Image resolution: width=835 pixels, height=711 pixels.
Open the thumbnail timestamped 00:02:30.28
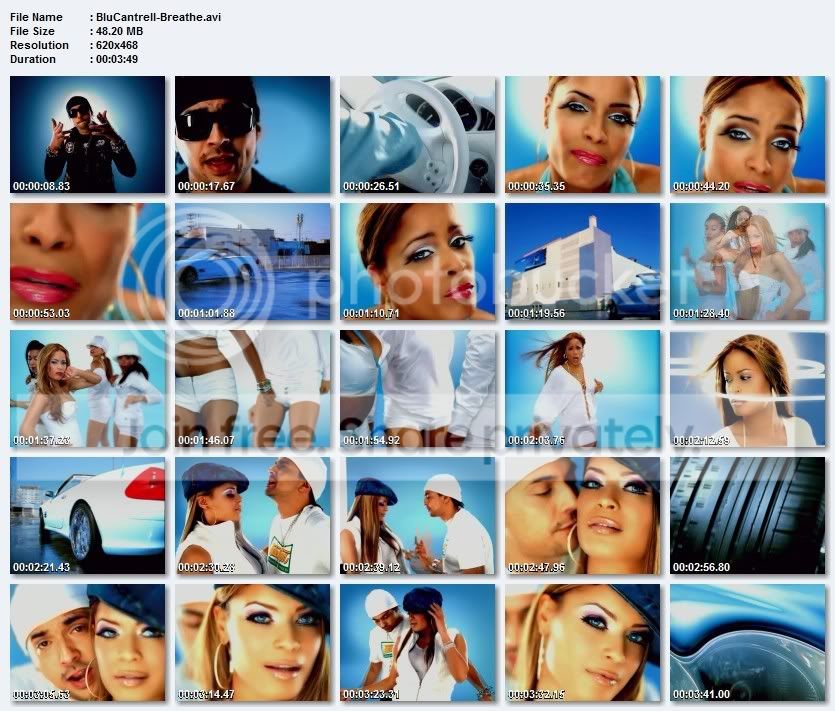tap(252, 516)
